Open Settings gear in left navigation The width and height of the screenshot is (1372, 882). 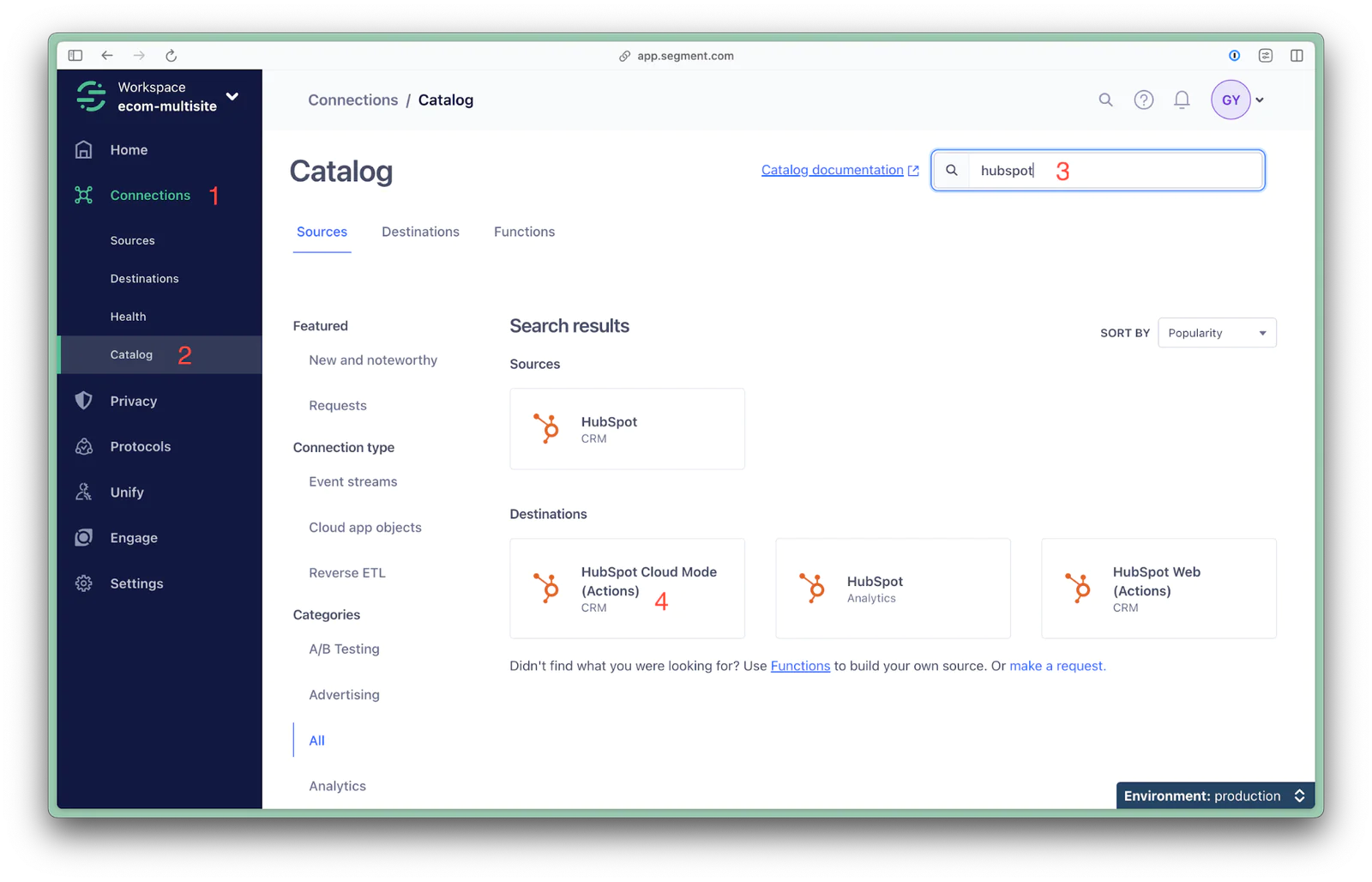84,583
